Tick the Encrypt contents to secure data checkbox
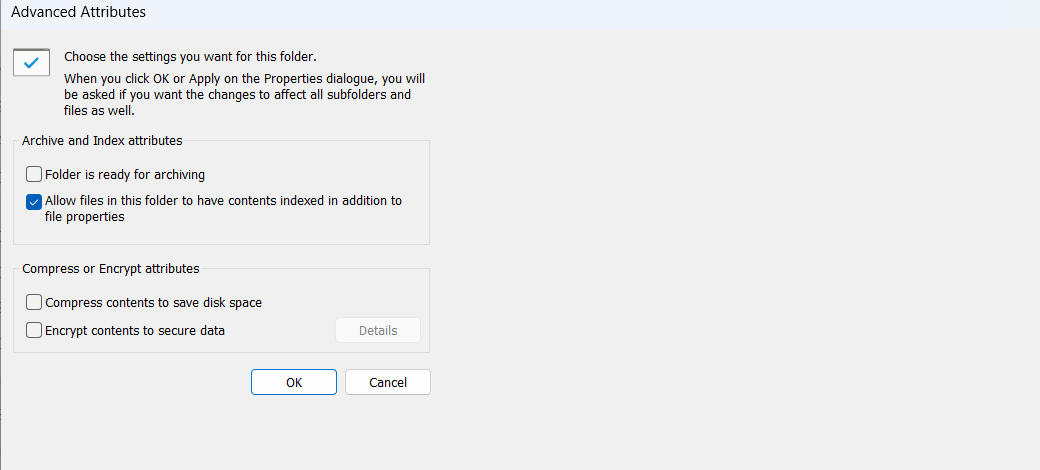This screenshot has width=1040, height=470. tap(34, 329)
